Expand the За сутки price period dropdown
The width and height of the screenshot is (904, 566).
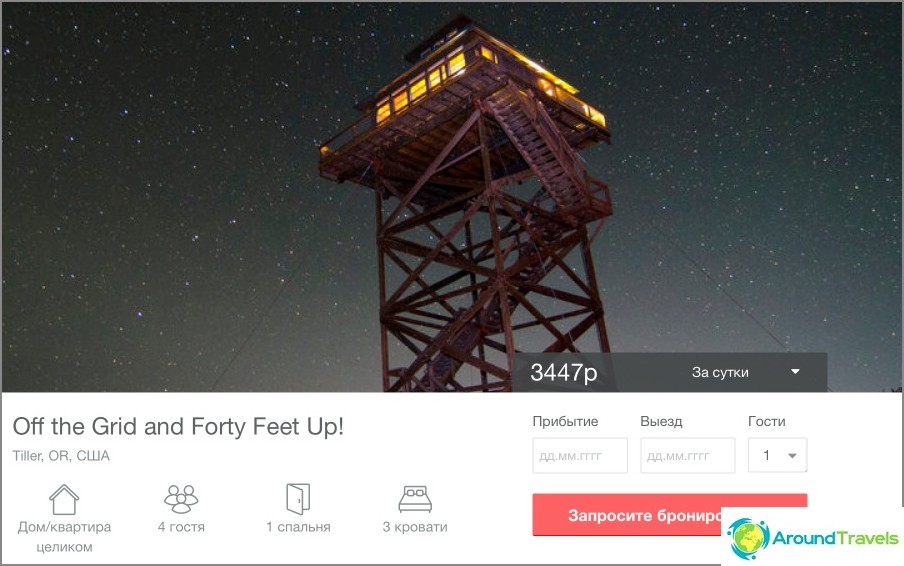(x=745, y=372)
